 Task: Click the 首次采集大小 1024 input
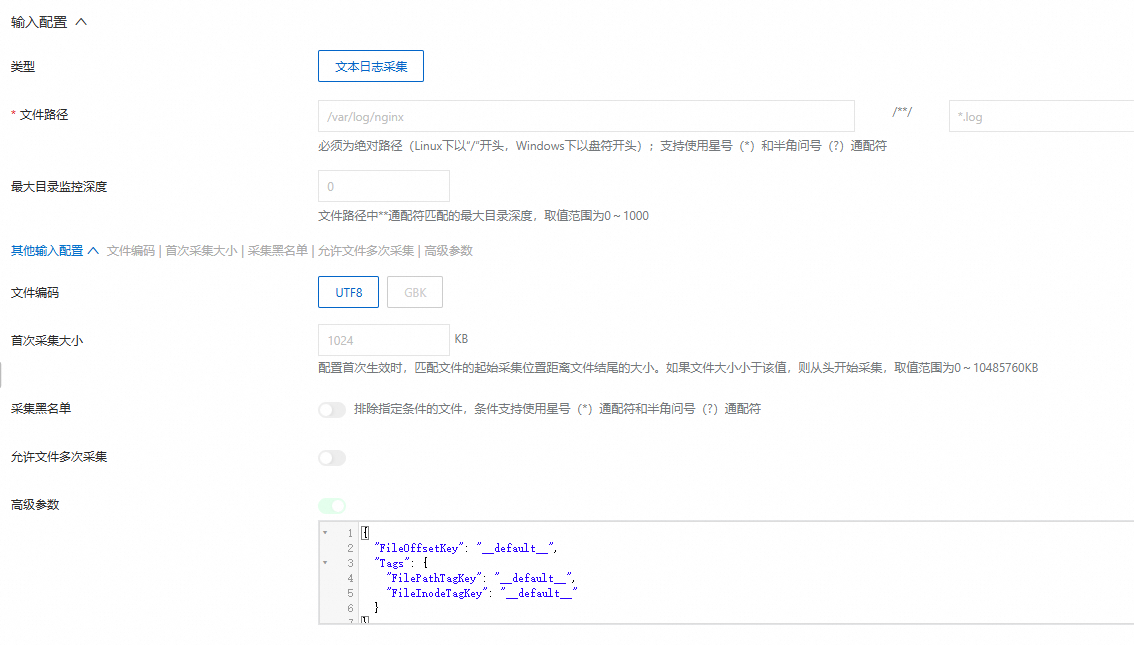[383, 340]
